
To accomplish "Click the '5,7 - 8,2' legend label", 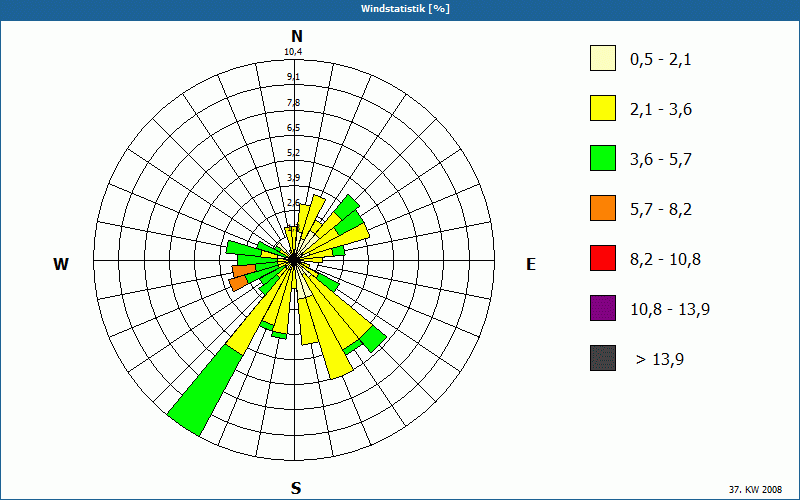I will tap(661, 210).
